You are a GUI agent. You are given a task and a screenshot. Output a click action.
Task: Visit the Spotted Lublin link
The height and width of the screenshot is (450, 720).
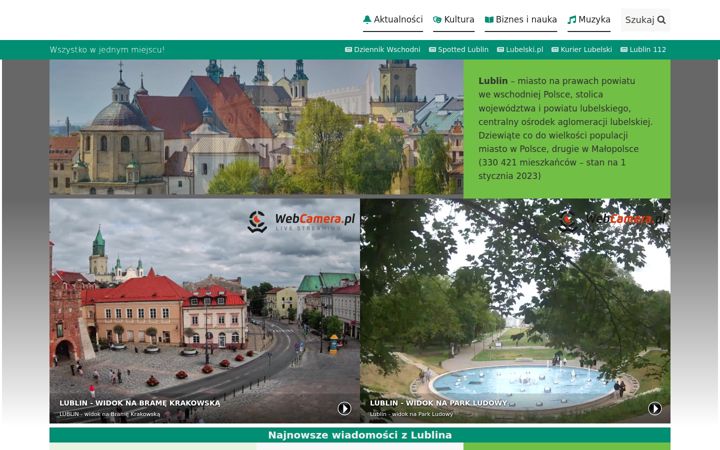(x=459, y=50)
